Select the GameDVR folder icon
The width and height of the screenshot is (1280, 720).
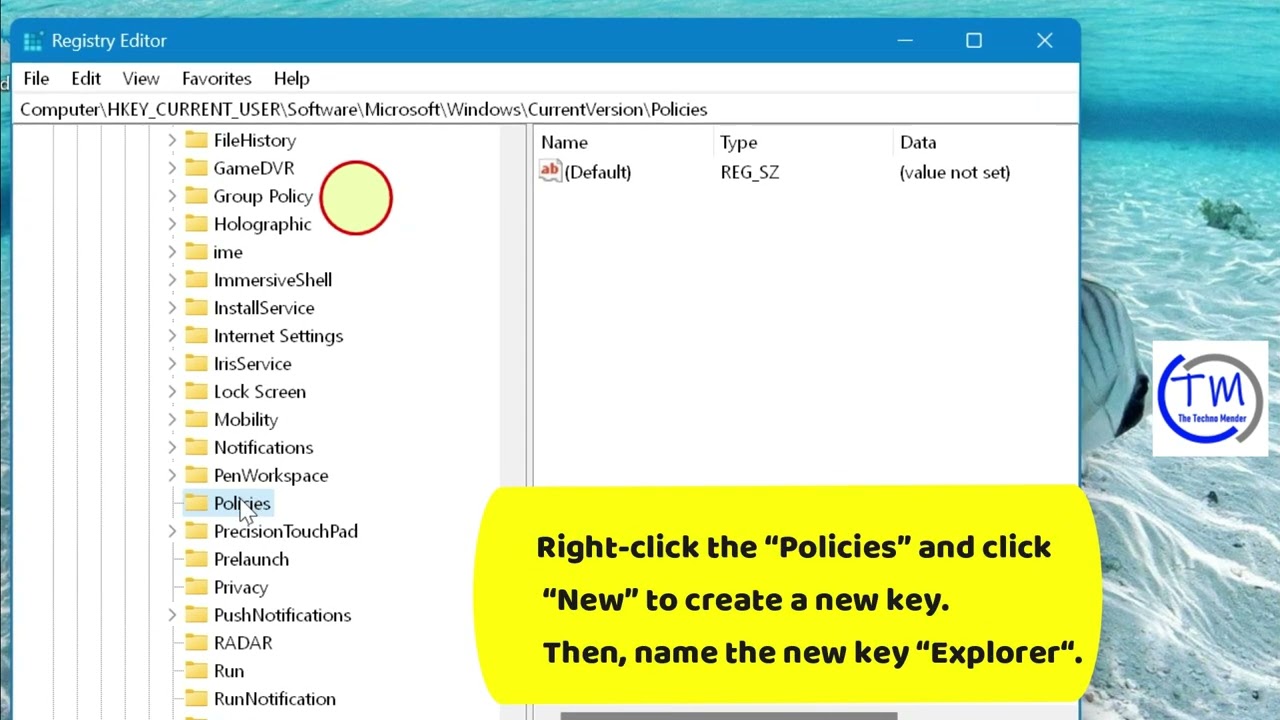(196, 168)
